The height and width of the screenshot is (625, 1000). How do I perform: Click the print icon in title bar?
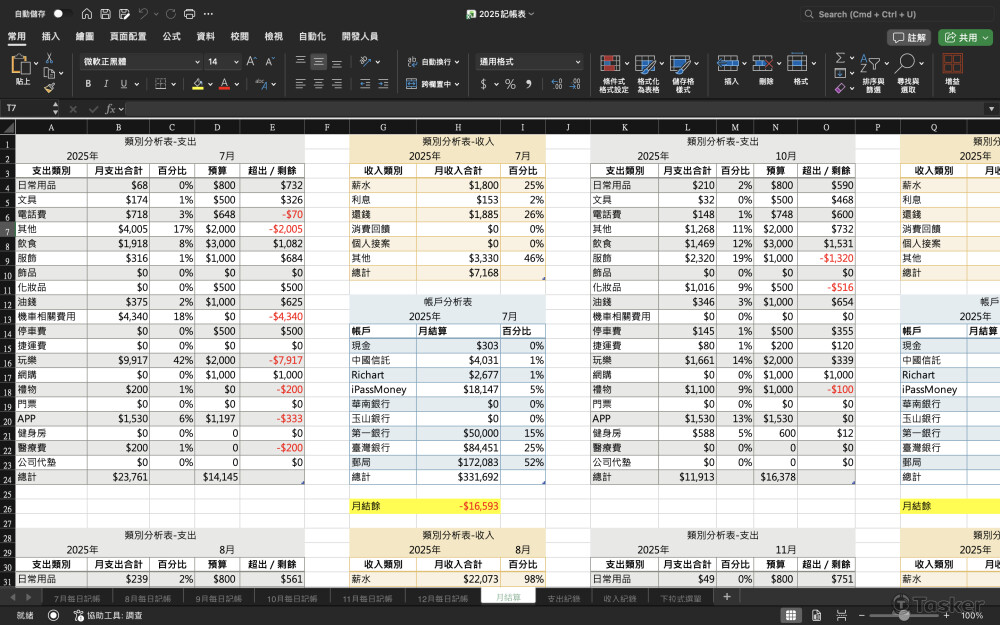click(x=190, y=14)
